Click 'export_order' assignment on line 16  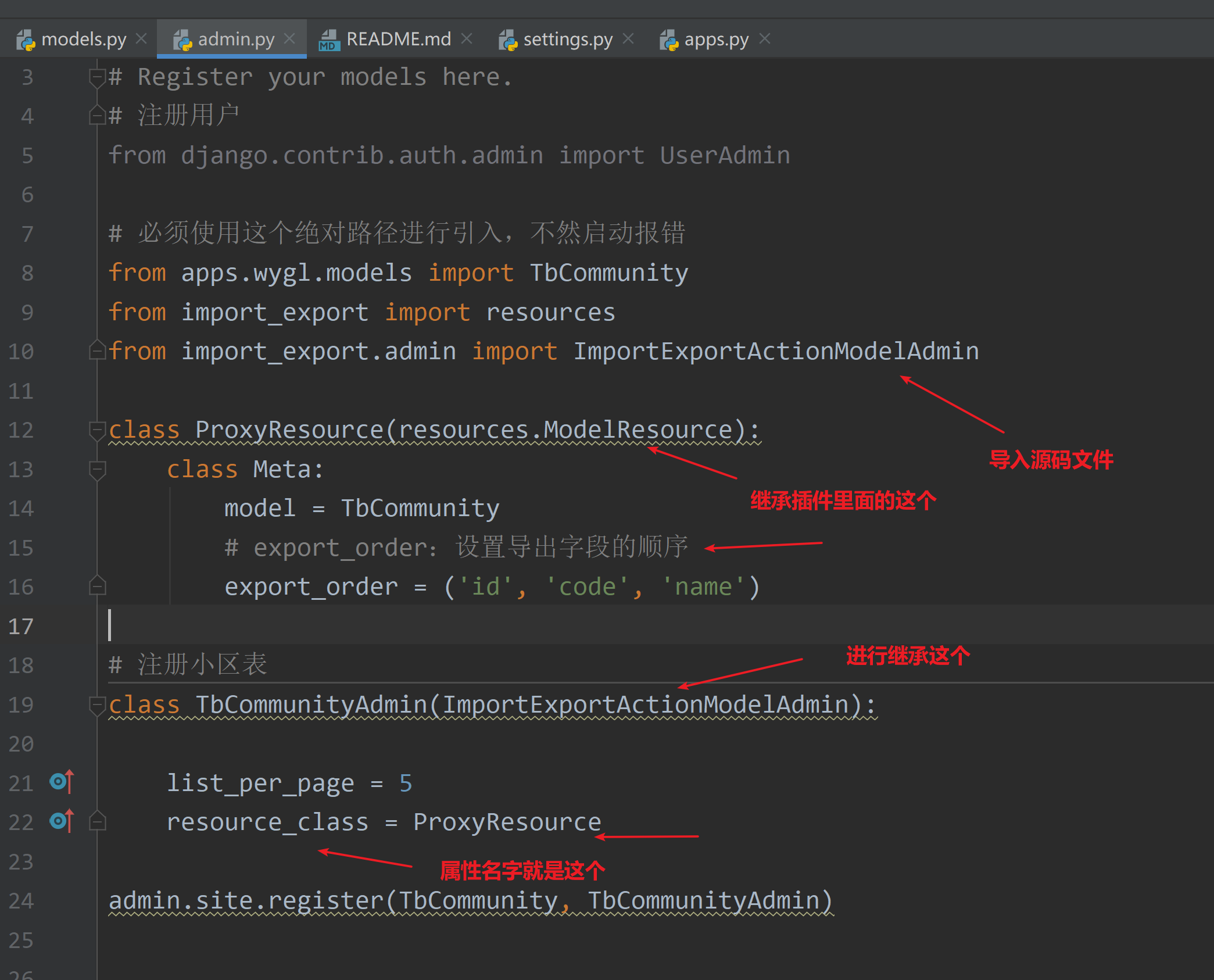(311, 587)
